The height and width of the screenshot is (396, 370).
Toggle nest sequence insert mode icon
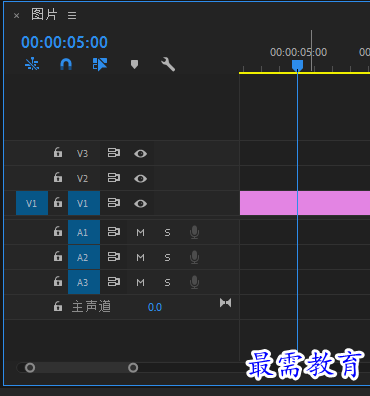click(32, 64)
